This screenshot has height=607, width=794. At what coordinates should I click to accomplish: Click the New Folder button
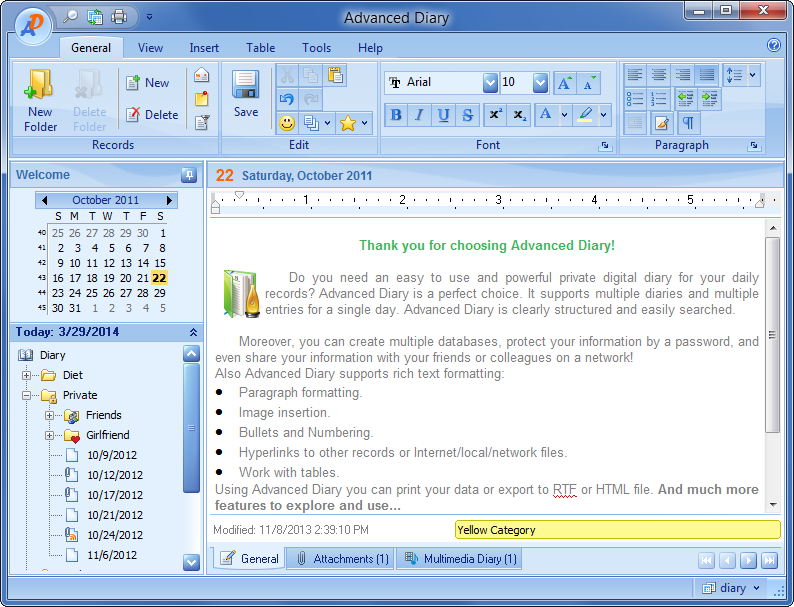40,101
